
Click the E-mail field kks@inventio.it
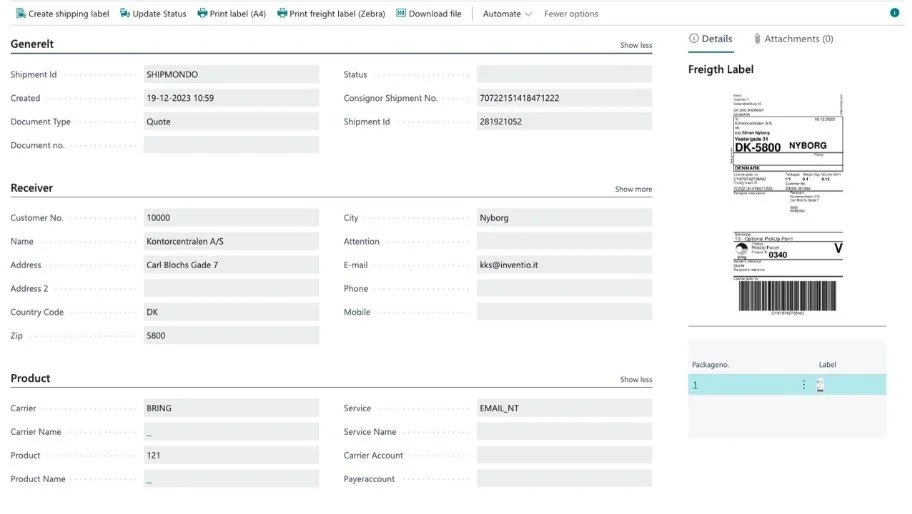[564, 265]
